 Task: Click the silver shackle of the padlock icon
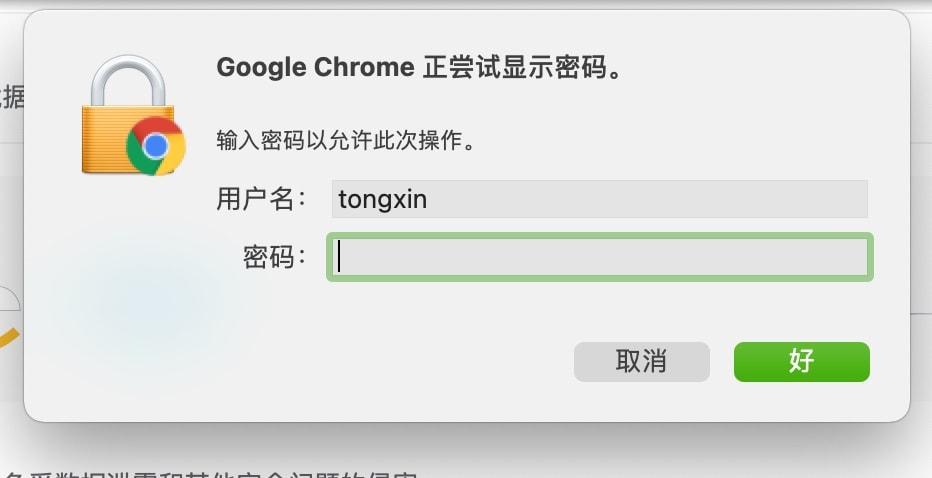[x=128, y=82]
